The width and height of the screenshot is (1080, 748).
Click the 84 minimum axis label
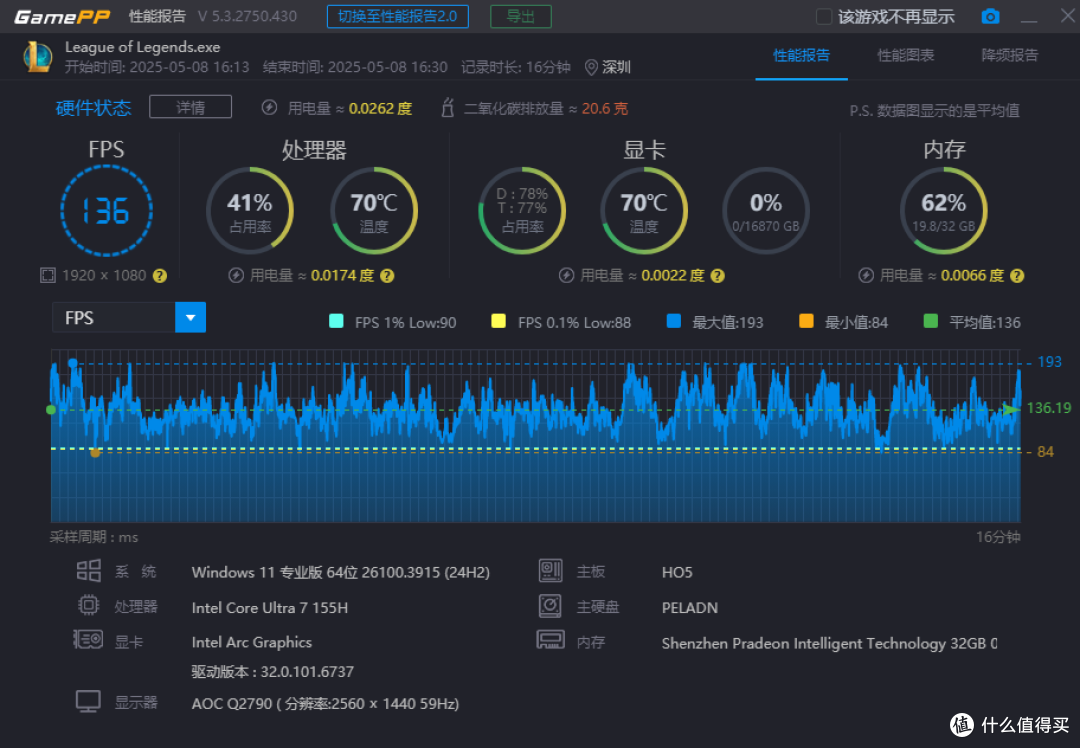[x=1046, y=452]
